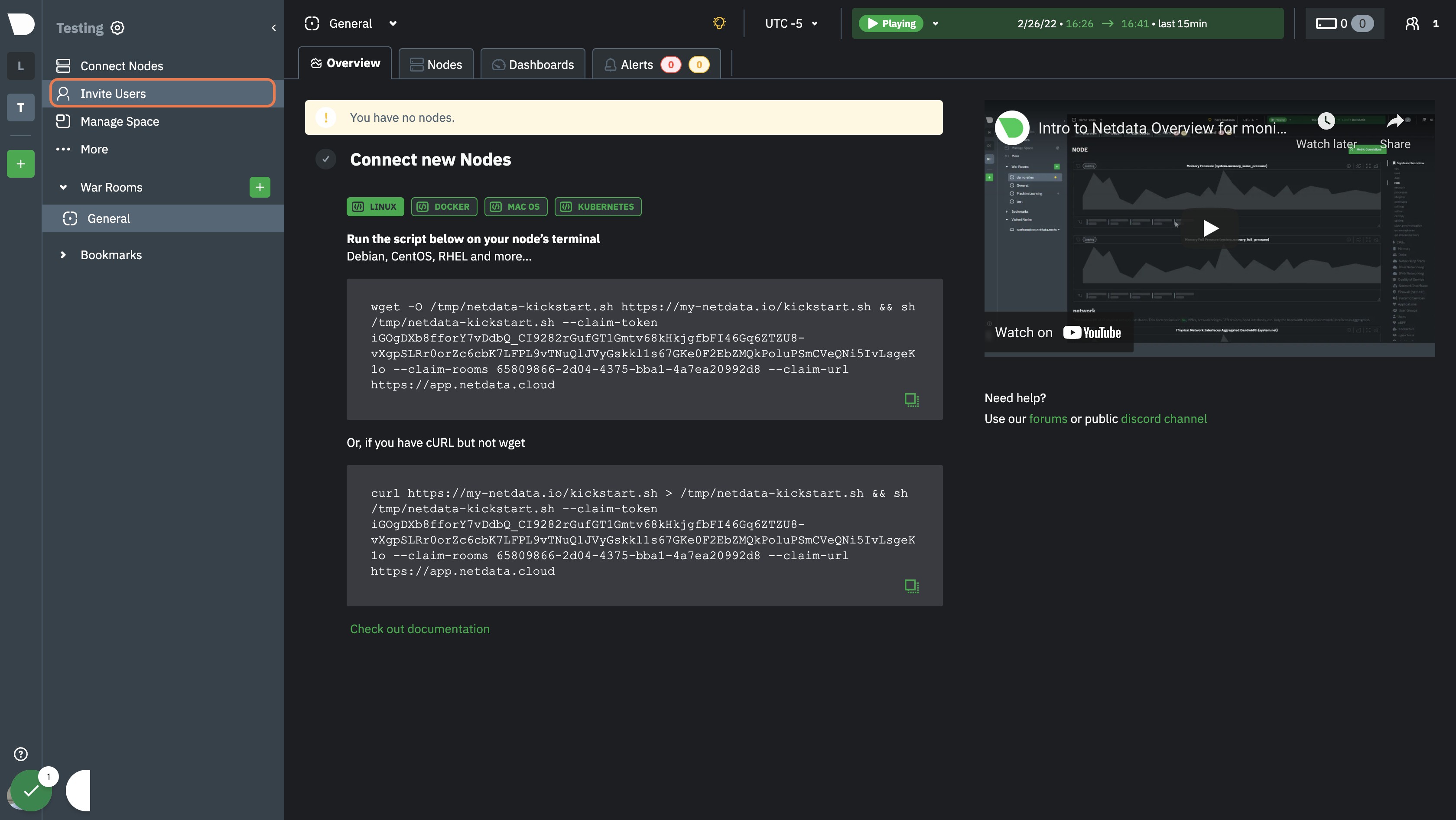Collapse the sidebar with left chevron
This screenshot has height=820, width=1456.
(x=273, y=28)
